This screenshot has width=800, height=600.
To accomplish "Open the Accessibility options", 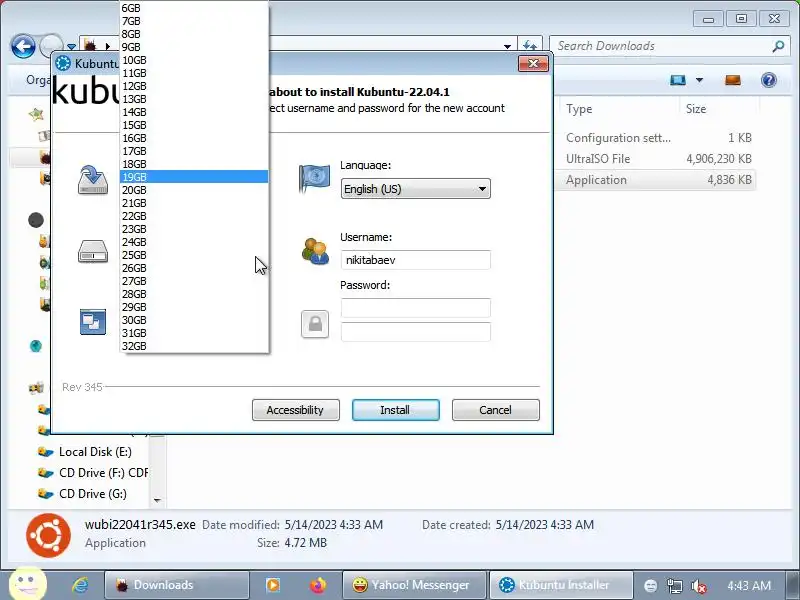I will (x=295, y=410).
